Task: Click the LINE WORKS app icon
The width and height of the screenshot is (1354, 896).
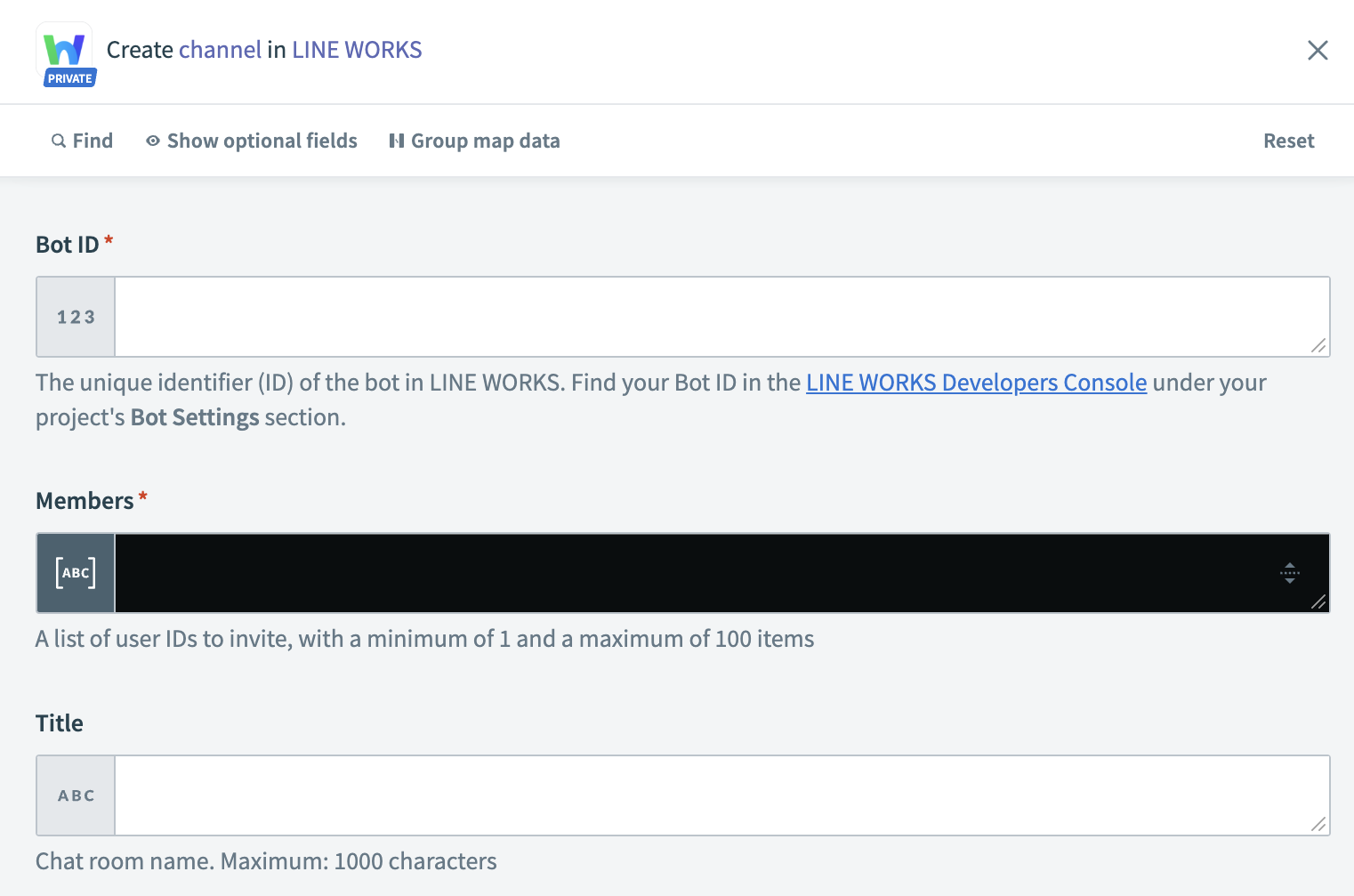Action: point(66,51)
